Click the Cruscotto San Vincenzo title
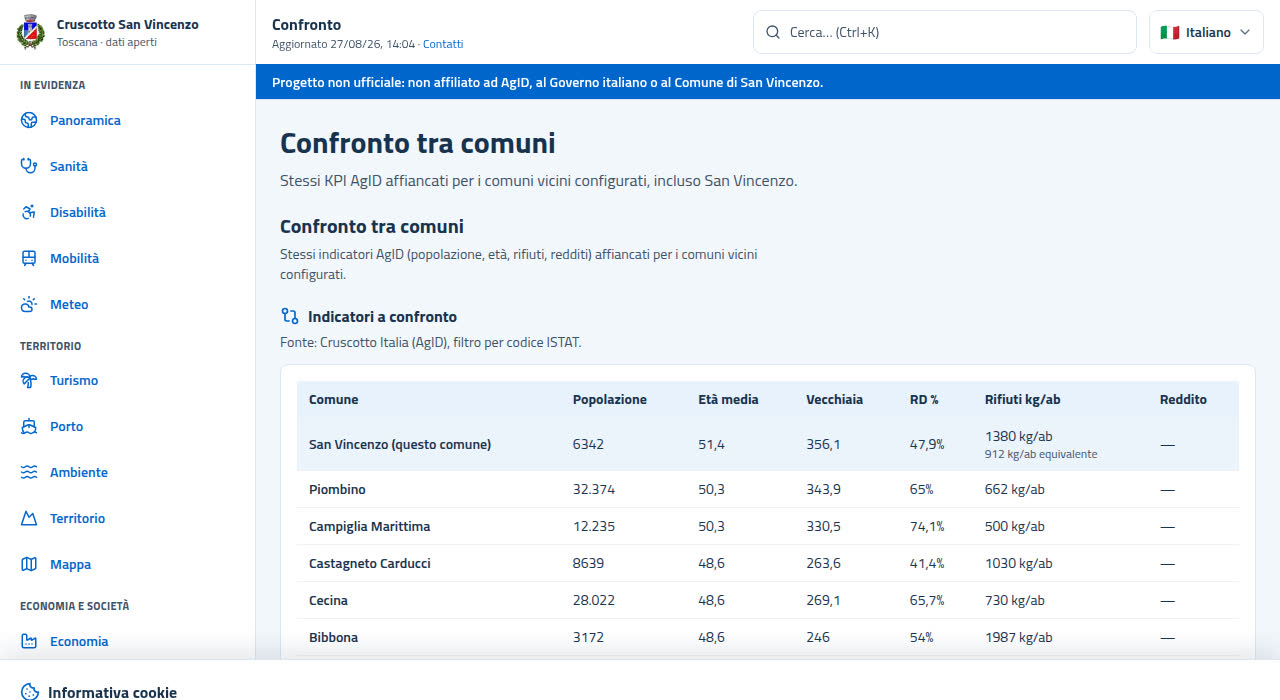The height and width of the screenshot is (700, 1280). pyautogui.click(x=128, y=24)
